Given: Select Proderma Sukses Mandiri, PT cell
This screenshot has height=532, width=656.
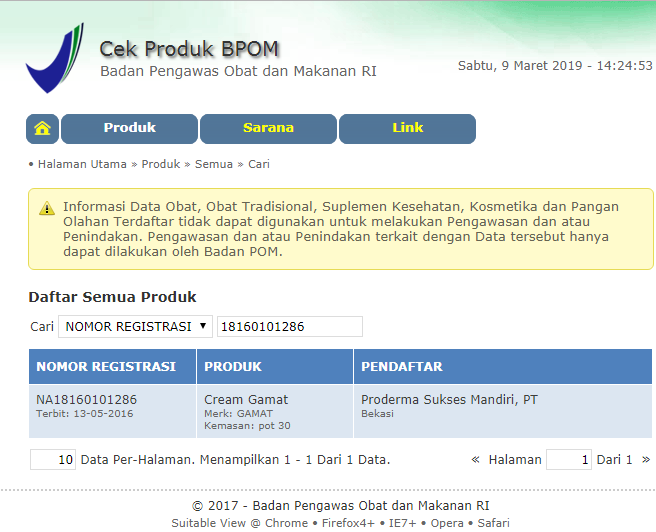Looking at the screenshot, I should 503,412.
